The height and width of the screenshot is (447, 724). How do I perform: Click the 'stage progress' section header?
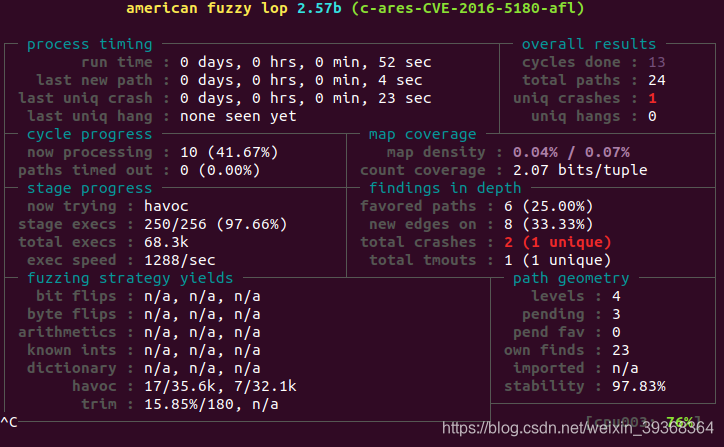[90, 188]
